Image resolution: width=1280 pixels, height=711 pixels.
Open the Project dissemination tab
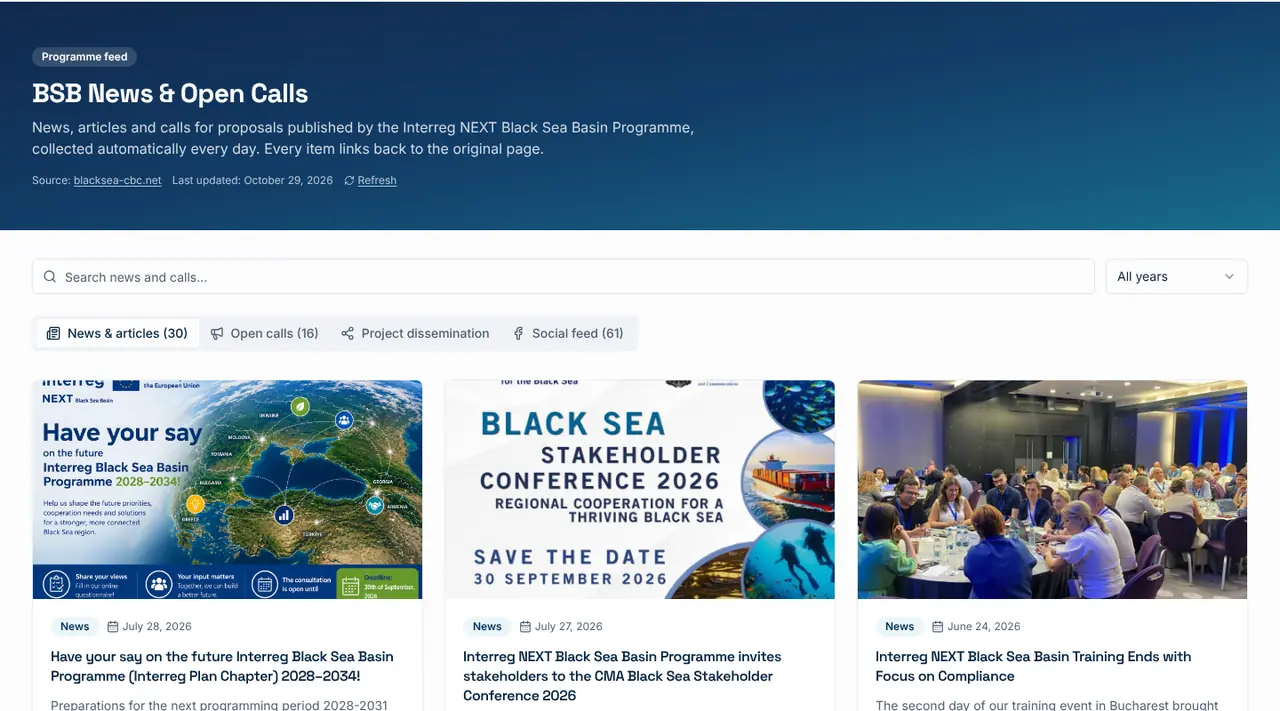[x=415, y=333]
